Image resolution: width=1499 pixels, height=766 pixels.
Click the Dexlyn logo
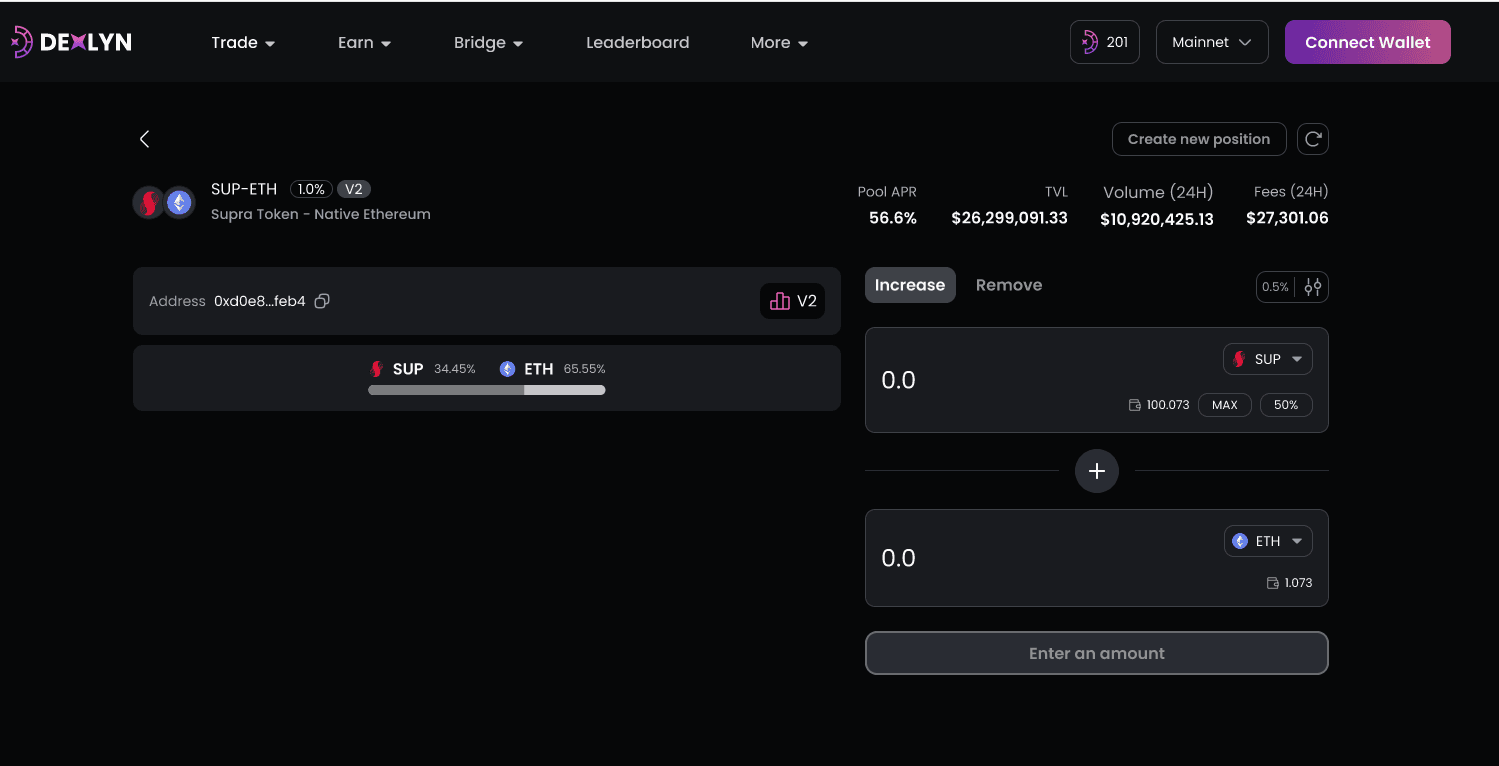click(x=71, y=42)
